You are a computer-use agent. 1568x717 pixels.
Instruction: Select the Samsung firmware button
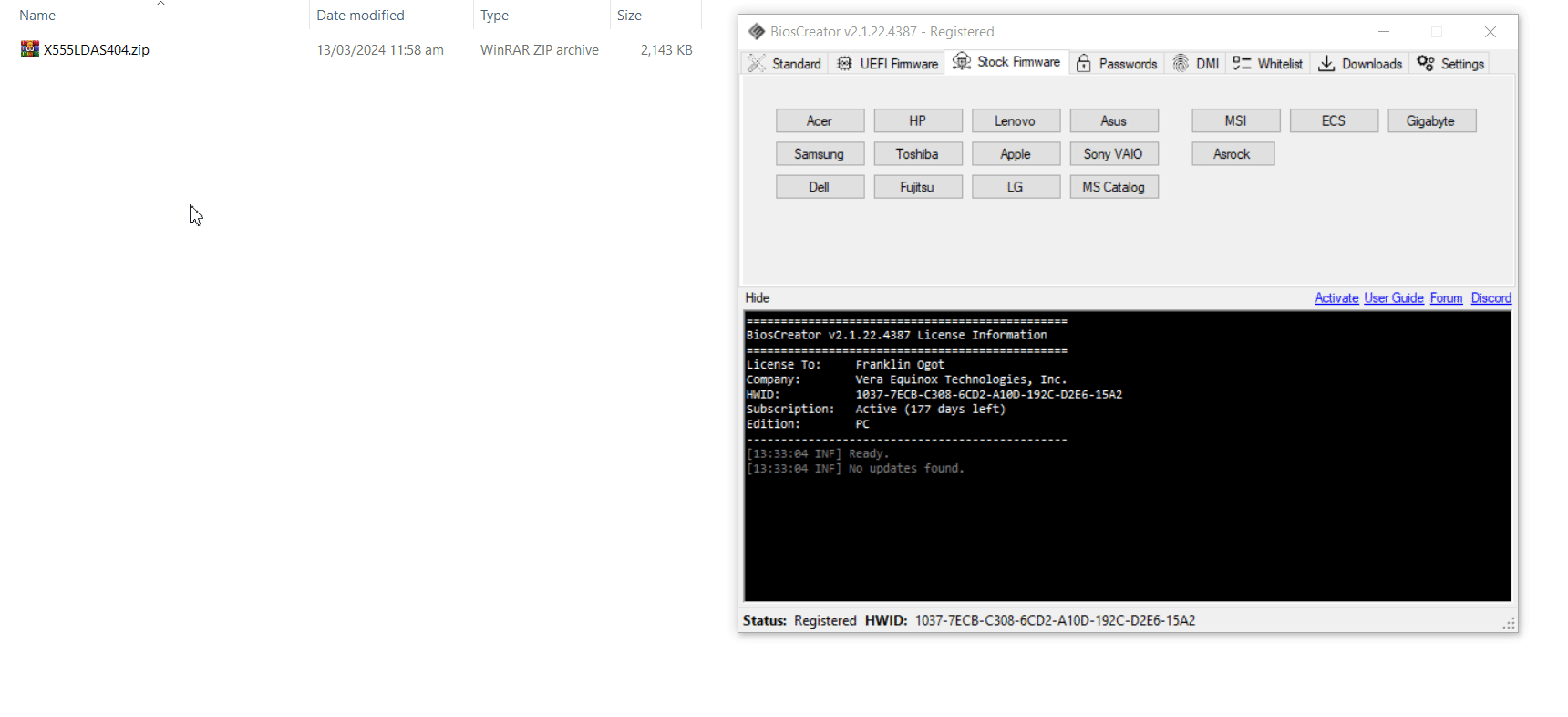[x=820, y=153]
